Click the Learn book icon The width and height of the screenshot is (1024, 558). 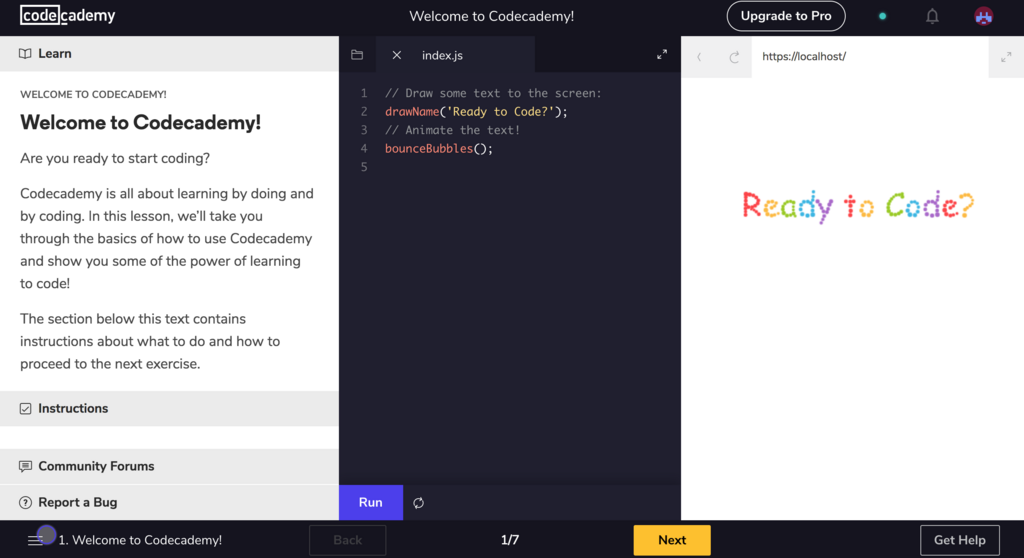pos(25,54)
